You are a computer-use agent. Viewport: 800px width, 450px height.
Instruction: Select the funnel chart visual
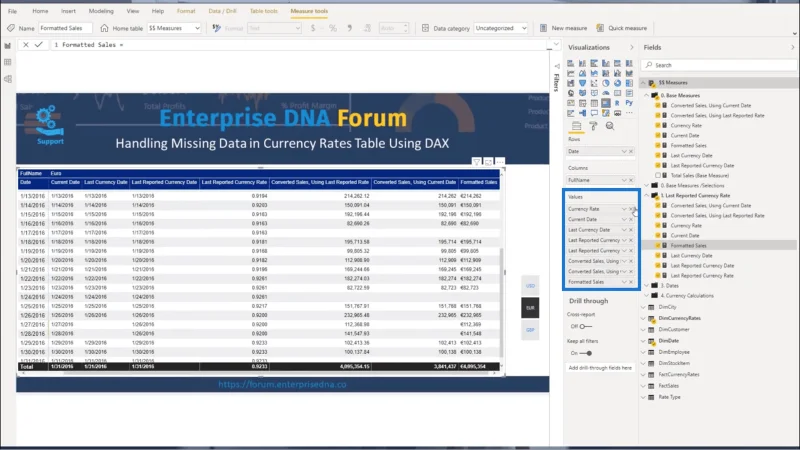click(x=582, y=83)
